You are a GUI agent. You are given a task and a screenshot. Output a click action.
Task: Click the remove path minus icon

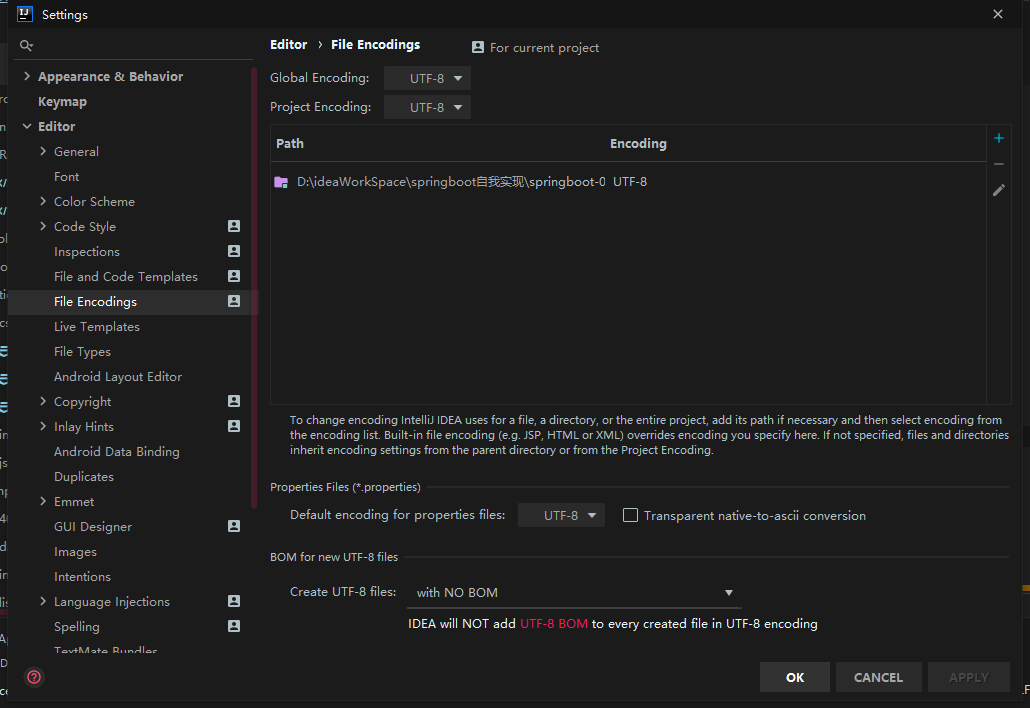click(x=998, y=164)
